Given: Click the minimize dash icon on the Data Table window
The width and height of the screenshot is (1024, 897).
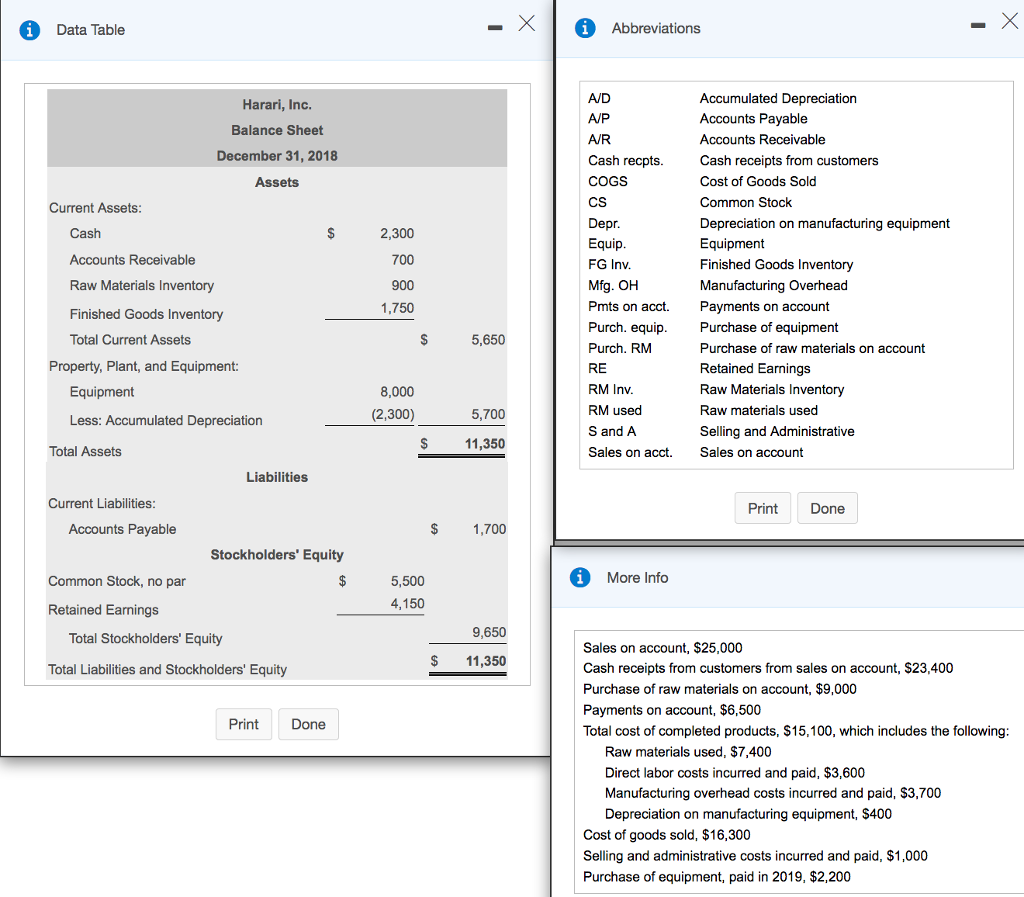Looking at the screenshot, I should point(494,28).
